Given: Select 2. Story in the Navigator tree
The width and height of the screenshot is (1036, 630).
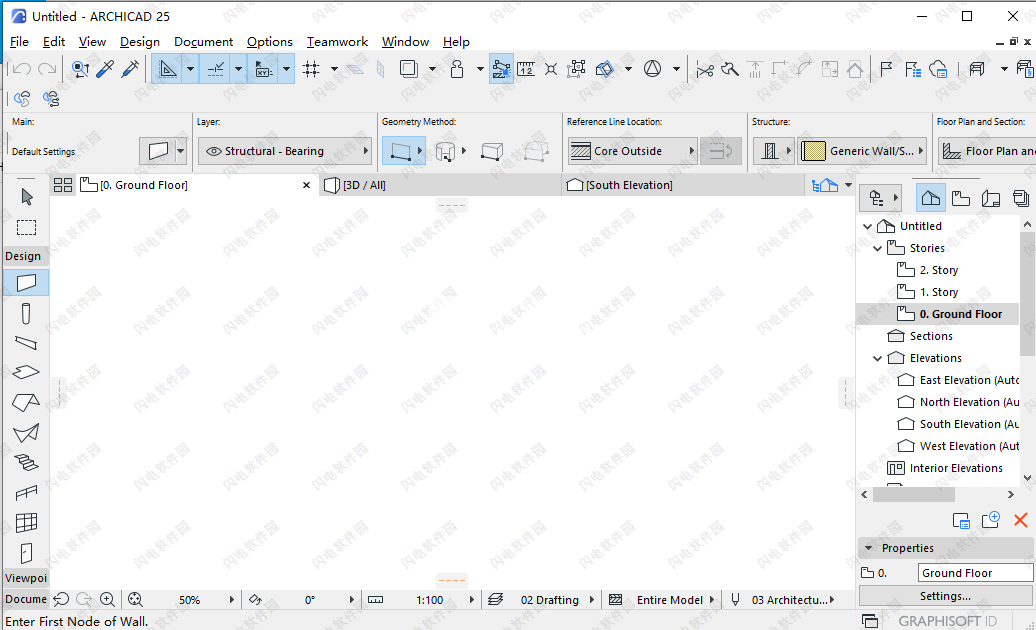Looking at the screenshot, I should click(x=938, y=270).
